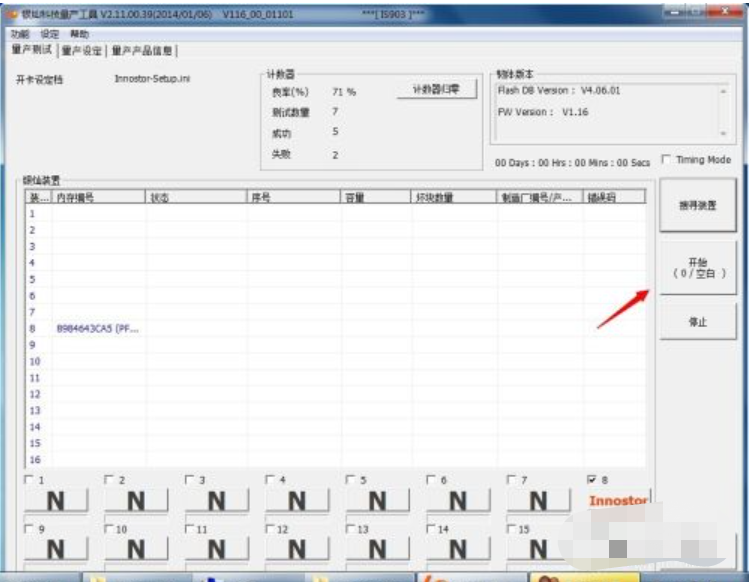Click the Flash DB Version V4.06.01 text
This screenshot has width=749, height=582.
click(558, 91)
